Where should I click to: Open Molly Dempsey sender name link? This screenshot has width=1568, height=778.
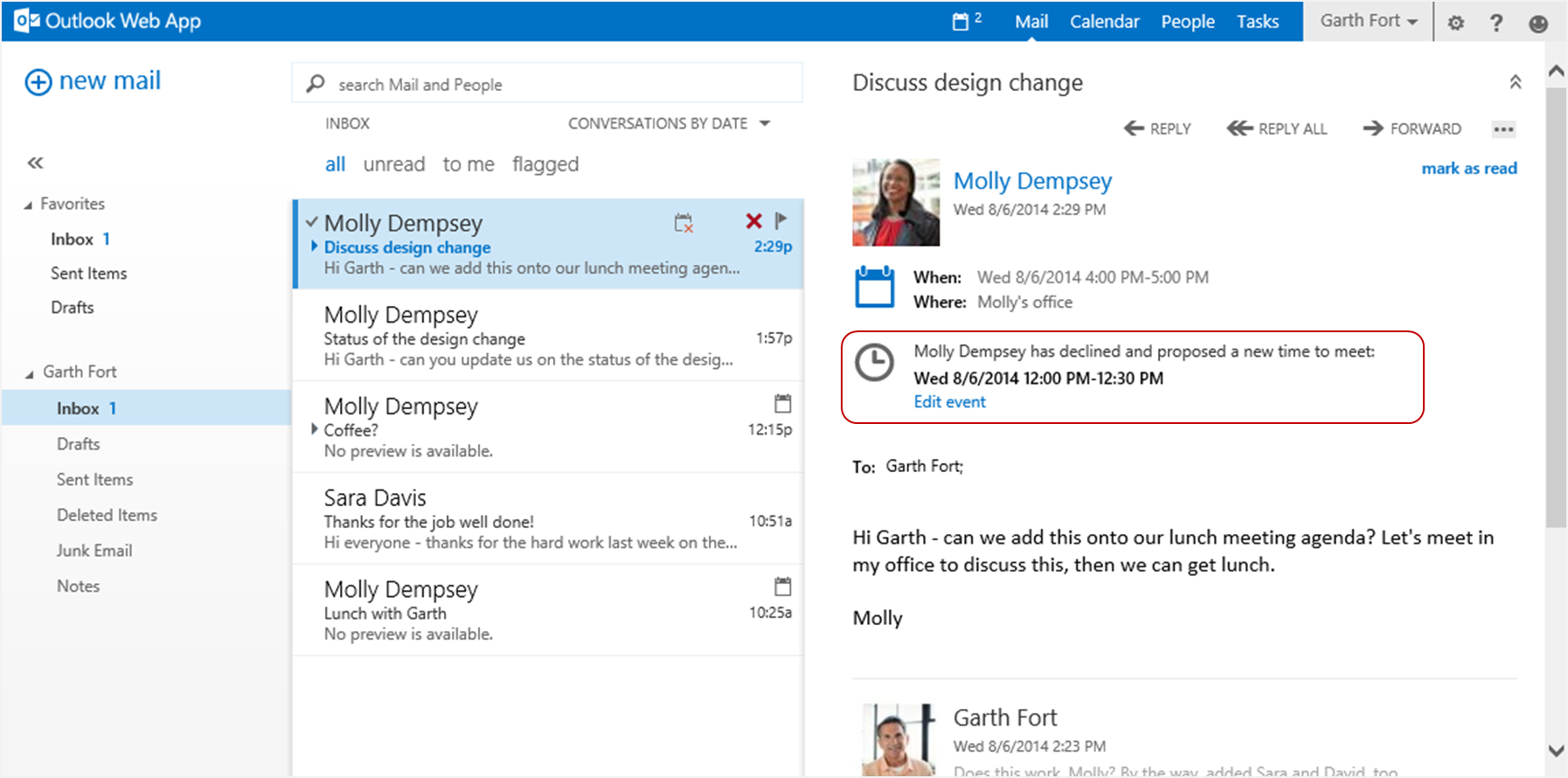1032,181
